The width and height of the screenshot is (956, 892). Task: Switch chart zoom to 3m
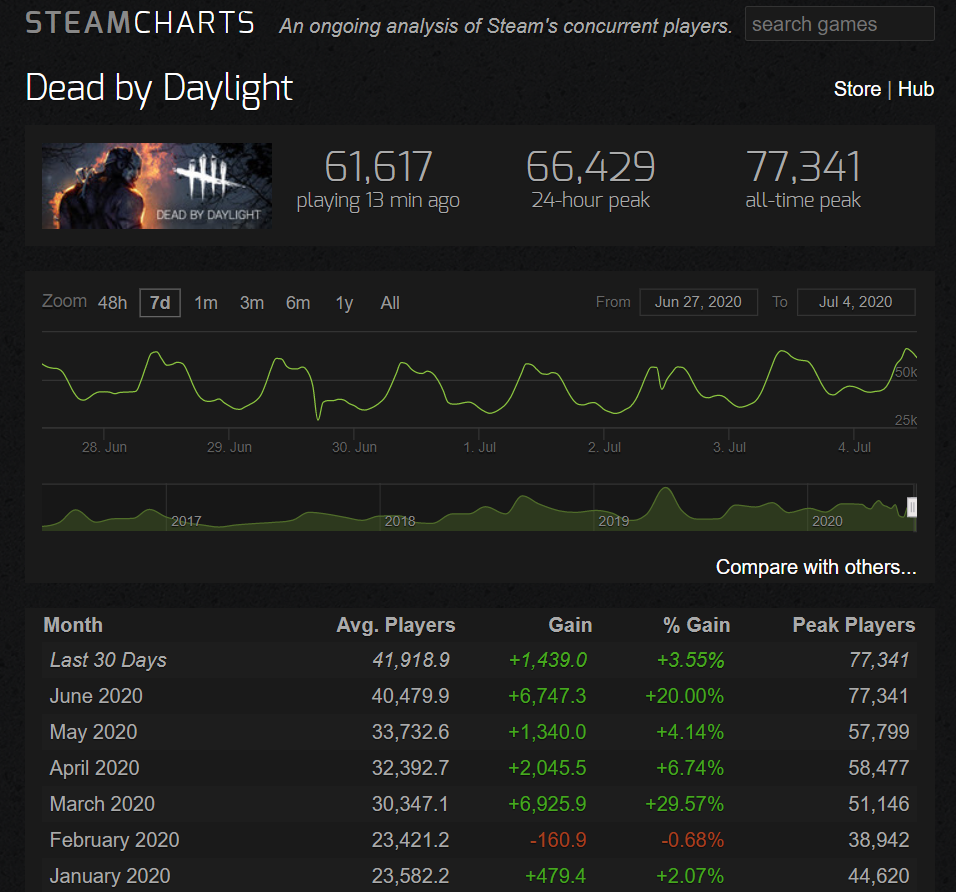[x=252, y=303]
